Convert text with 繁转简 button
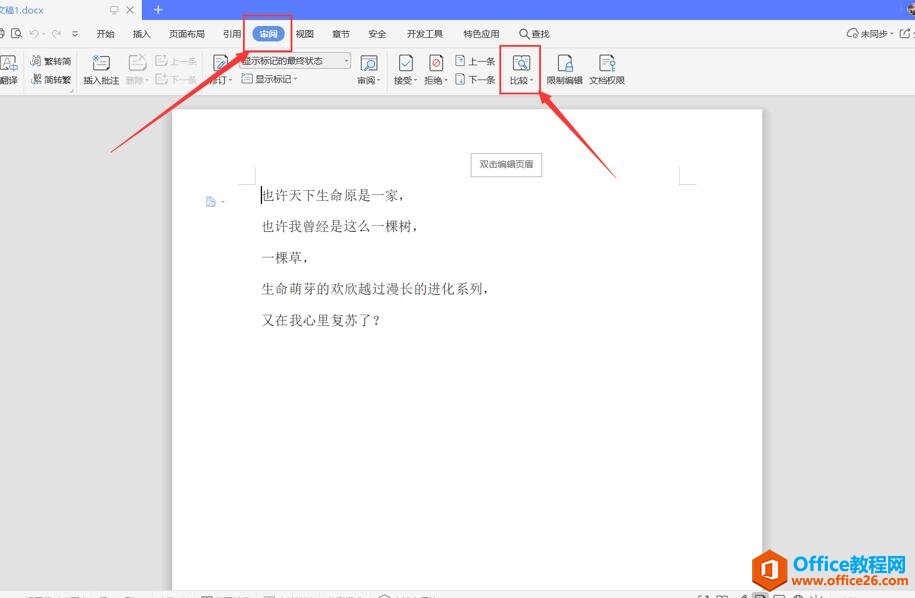 tap(51, 61)
